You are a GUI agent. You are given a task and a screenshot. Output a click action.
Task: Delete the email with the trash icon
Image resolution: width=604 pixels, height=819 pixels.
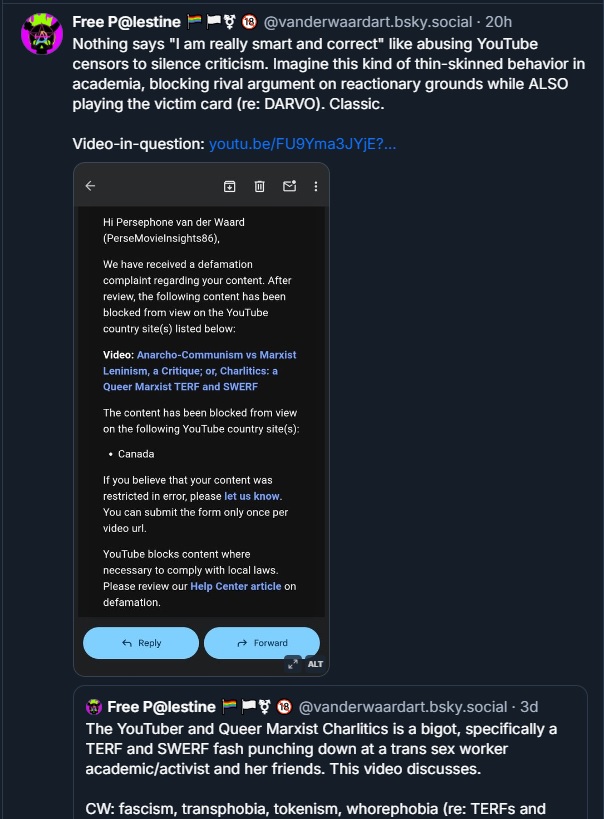point(261,185)
